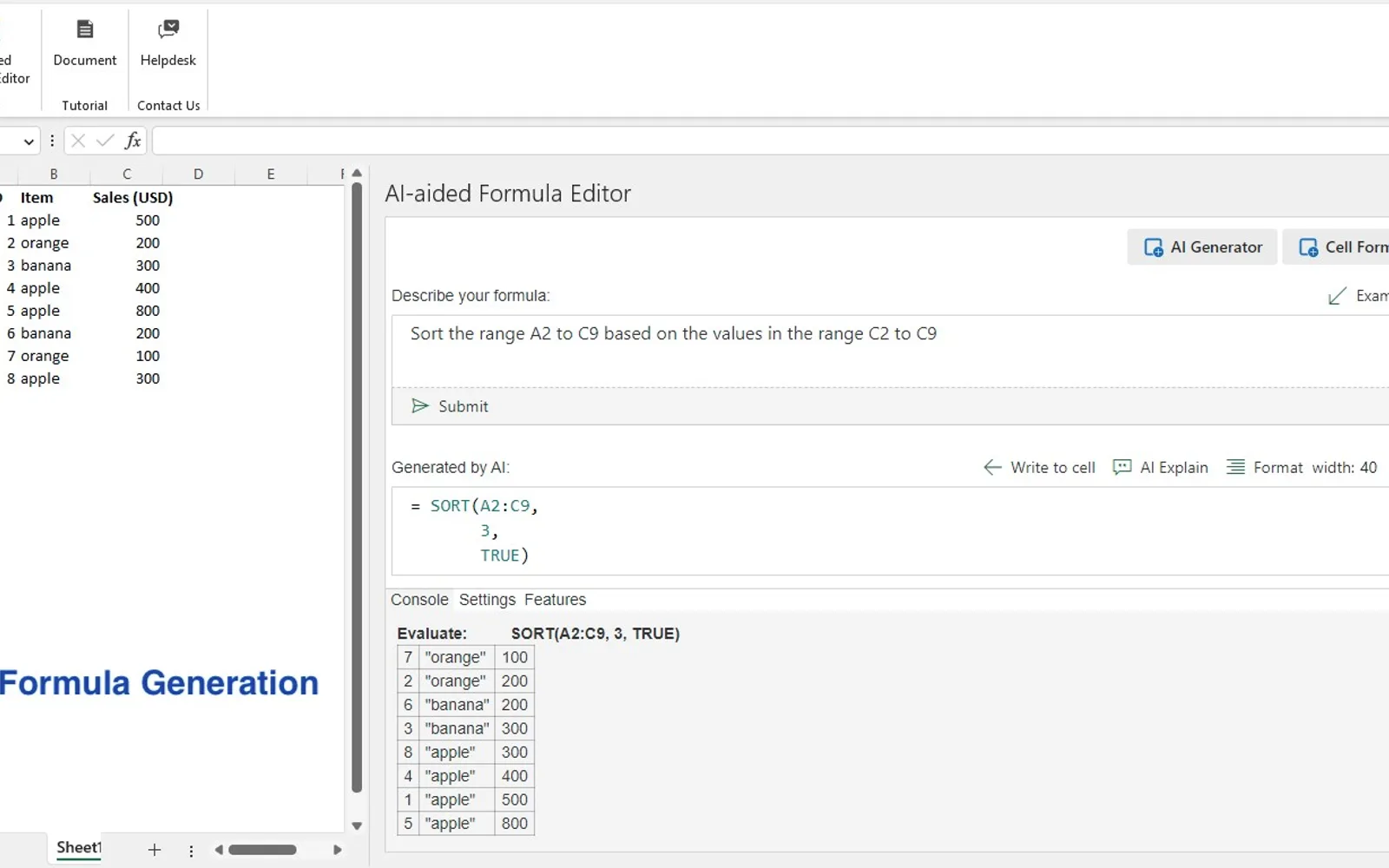Click the fx insert function icon
Viewport: 1389px width, 868px height.
click(x=133, y=141)
